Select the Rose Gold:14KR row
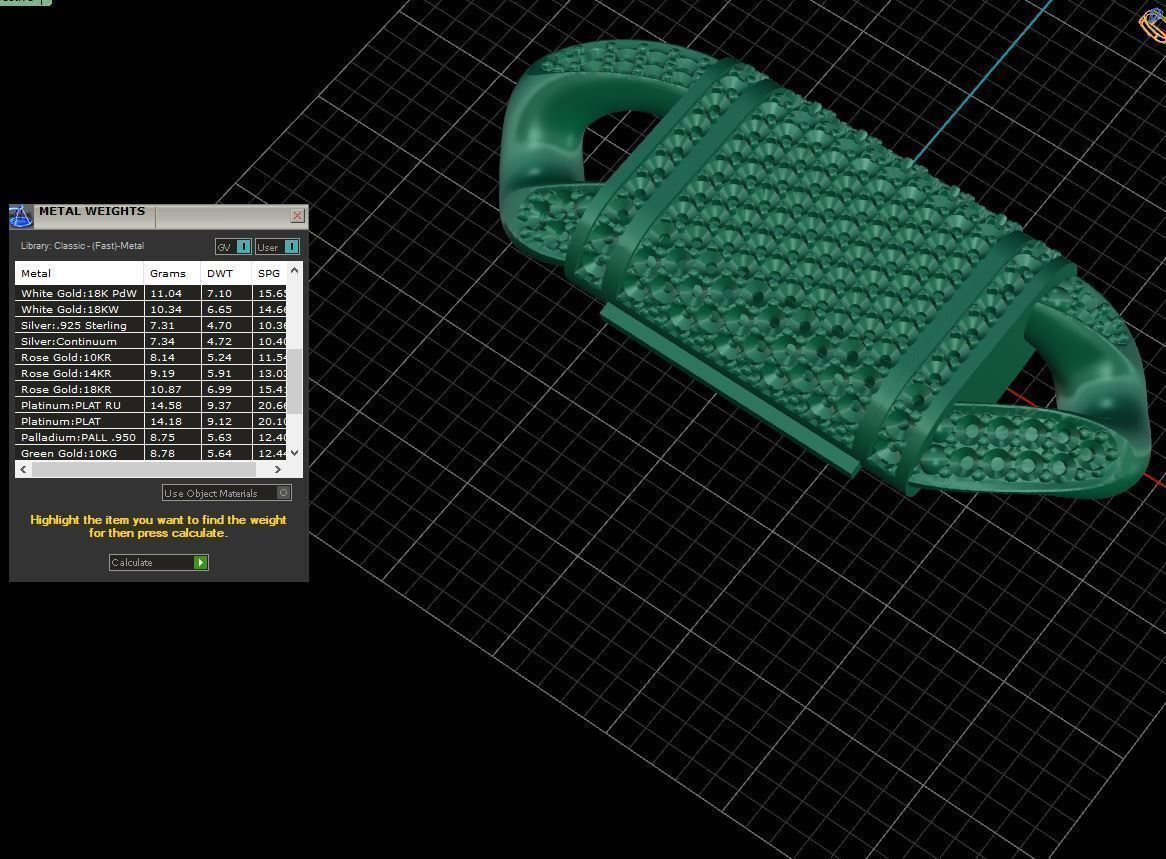The image size is (1166, 859). pyautogui.click(x=151, y=373)
